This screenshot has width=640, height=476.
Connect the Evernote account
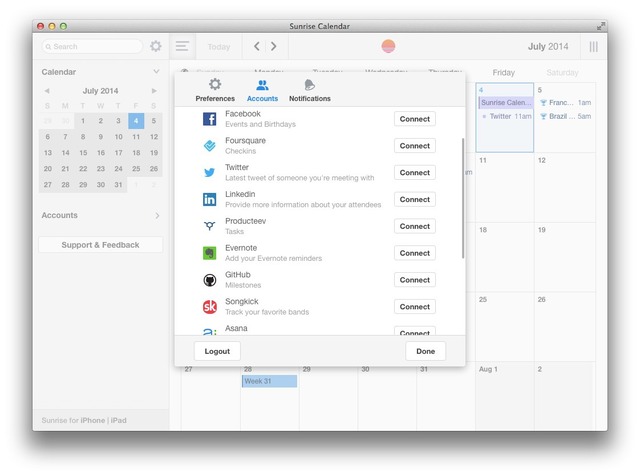pos(415,253)
